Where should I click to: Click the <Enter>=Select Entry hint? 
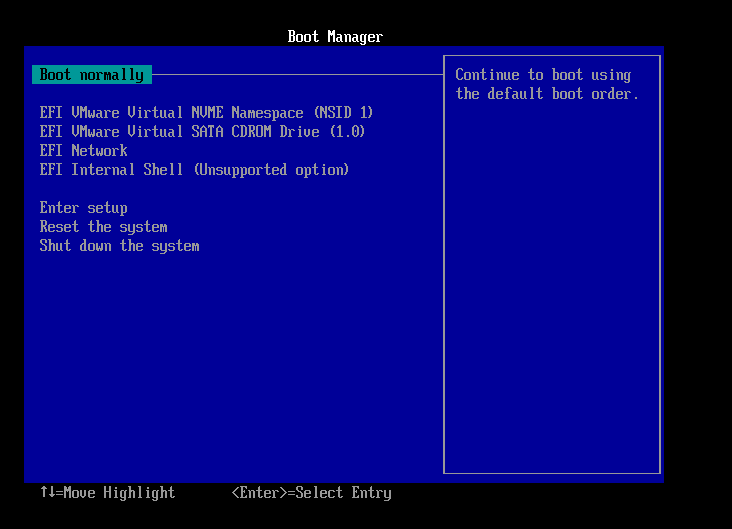coord(311,493)
